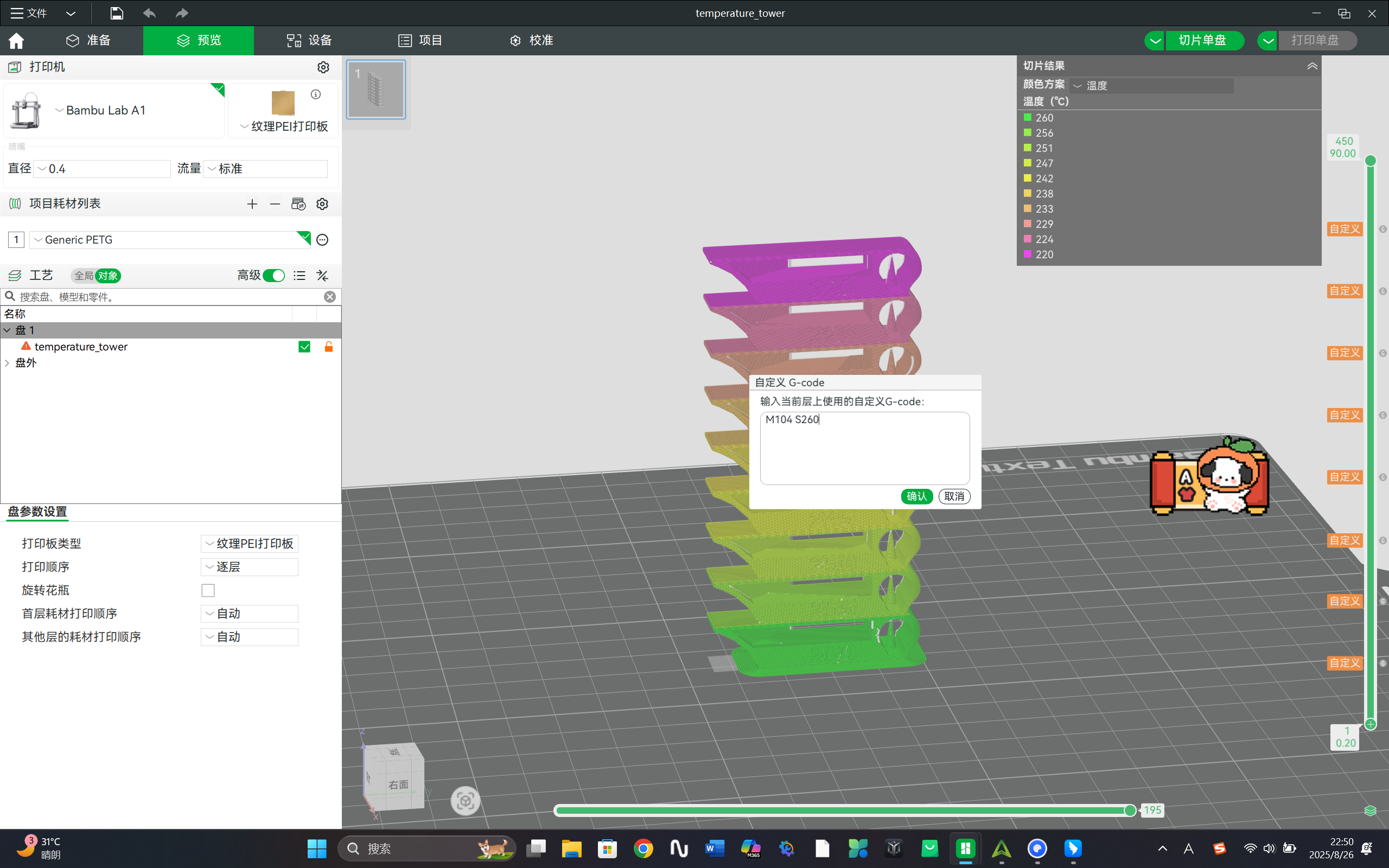The image size is (1389, 868).
Task: Open the first-layer filament order dropdown
Action: point(250,614)
